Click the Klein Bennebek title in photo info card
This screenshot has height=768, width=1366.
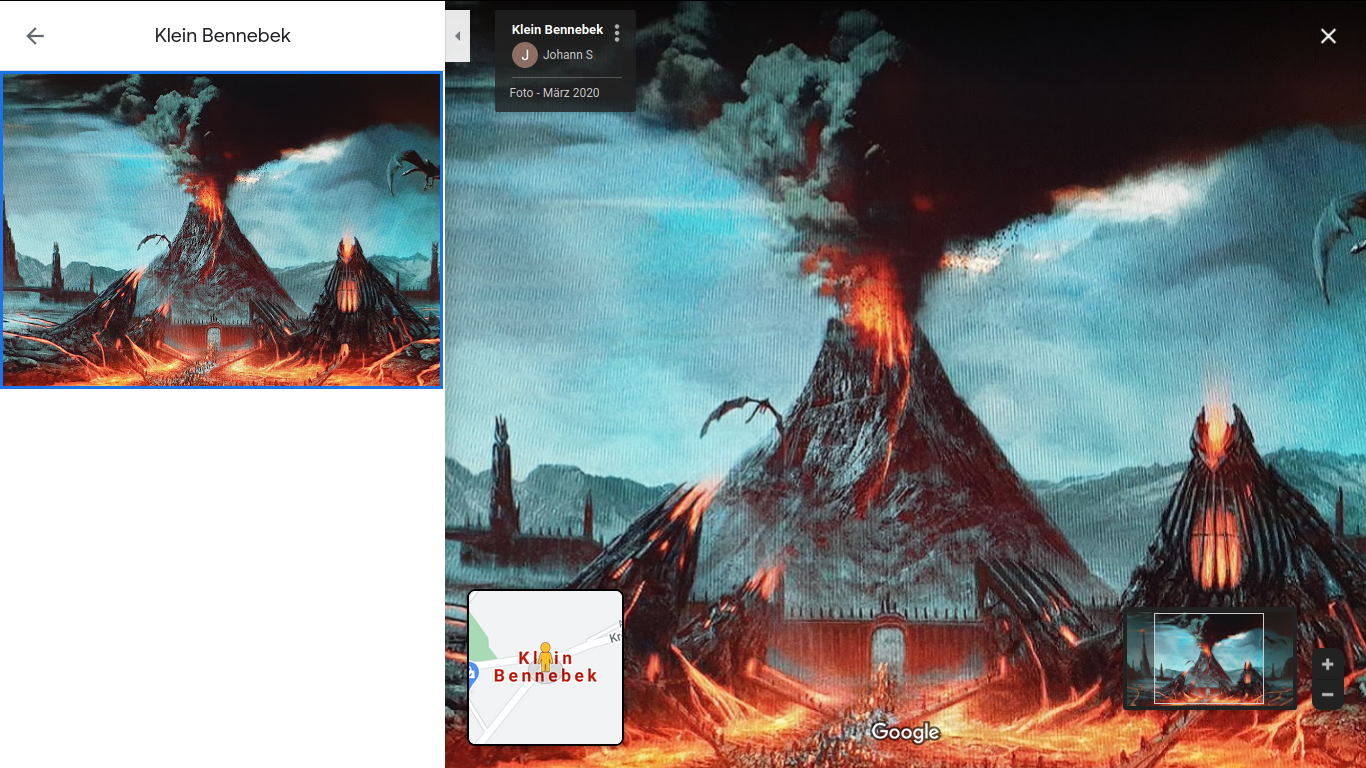pos(557,30)
